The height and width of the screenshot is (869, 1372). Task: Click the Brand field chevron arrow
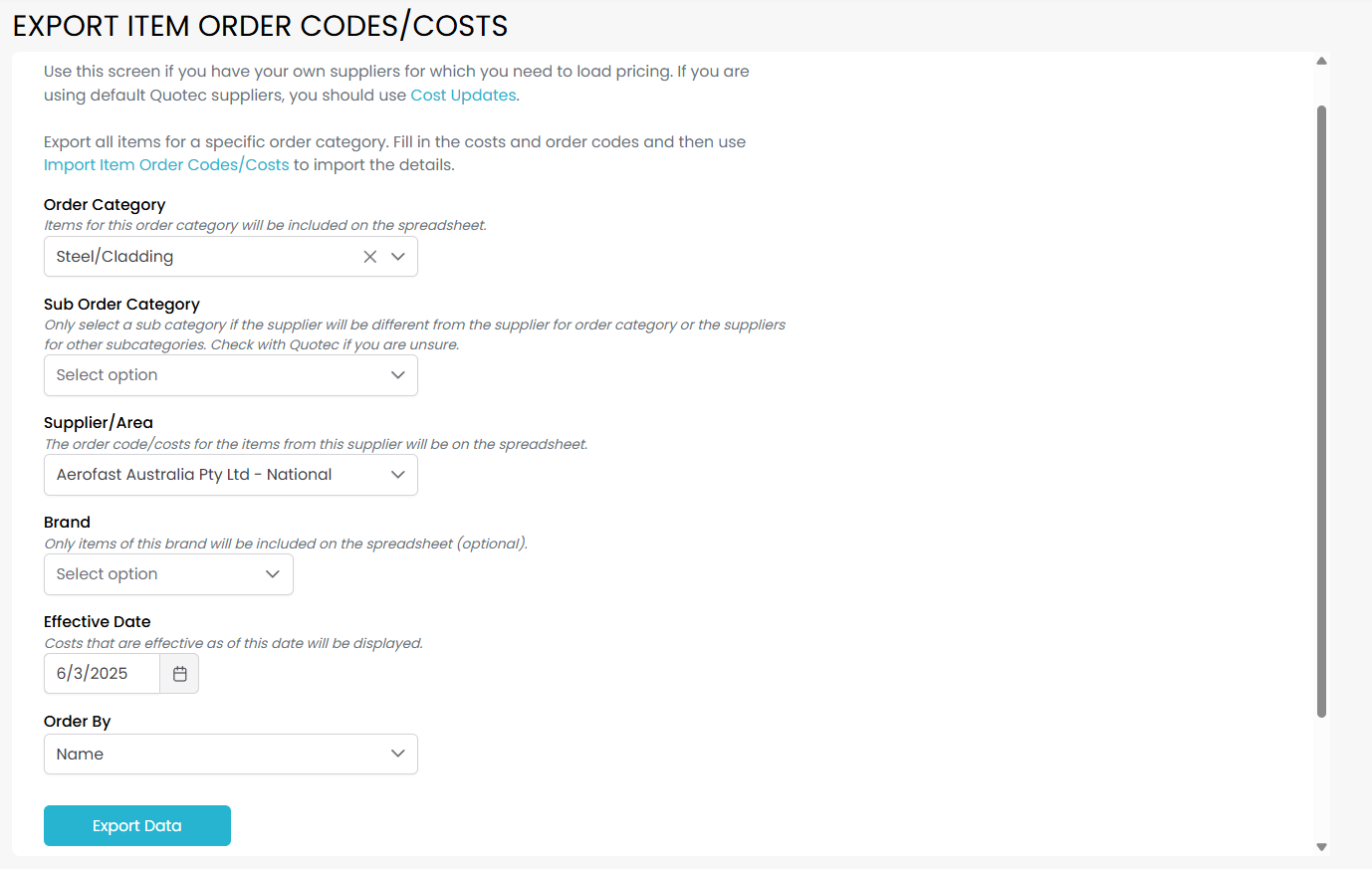pos(273,574)
